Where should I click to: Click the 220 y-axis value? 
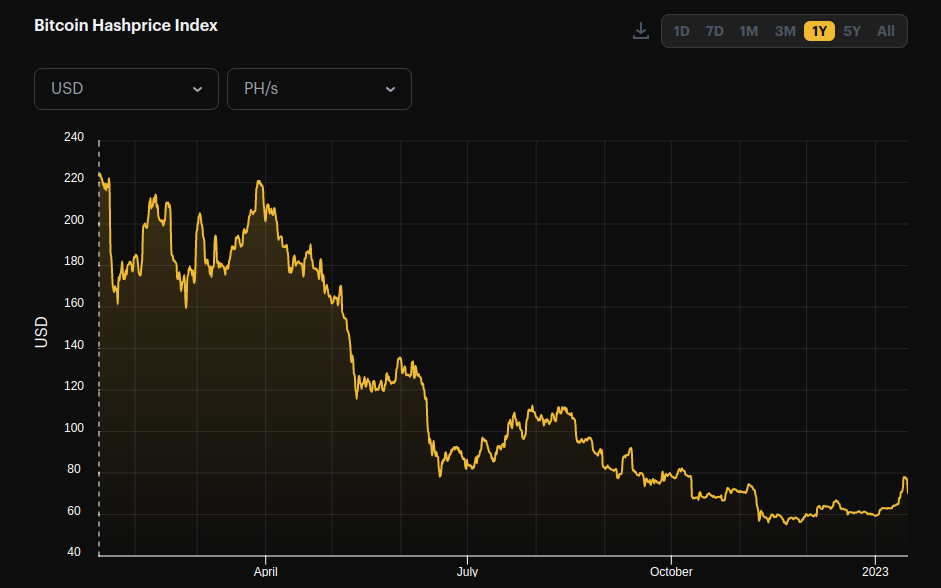(74, 178)
